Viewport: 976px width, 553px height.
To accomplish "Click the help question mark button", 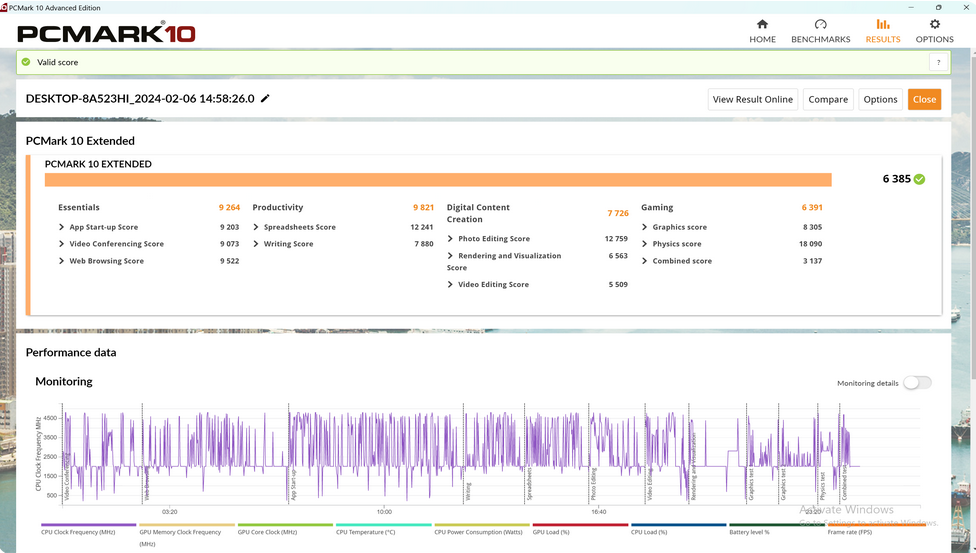I will tap(938, 62).
